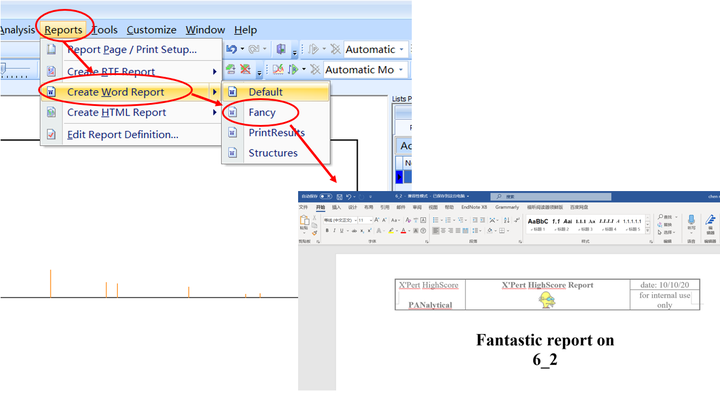Click the undo icon in HighScore toolbar
Image resolution: width=720 pixels, height=400 pixels.
point(231,49)
